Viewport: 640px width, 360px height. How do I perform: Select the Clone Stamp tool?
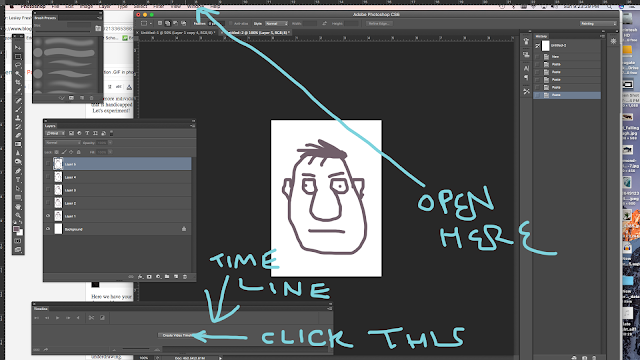(18, 118)
